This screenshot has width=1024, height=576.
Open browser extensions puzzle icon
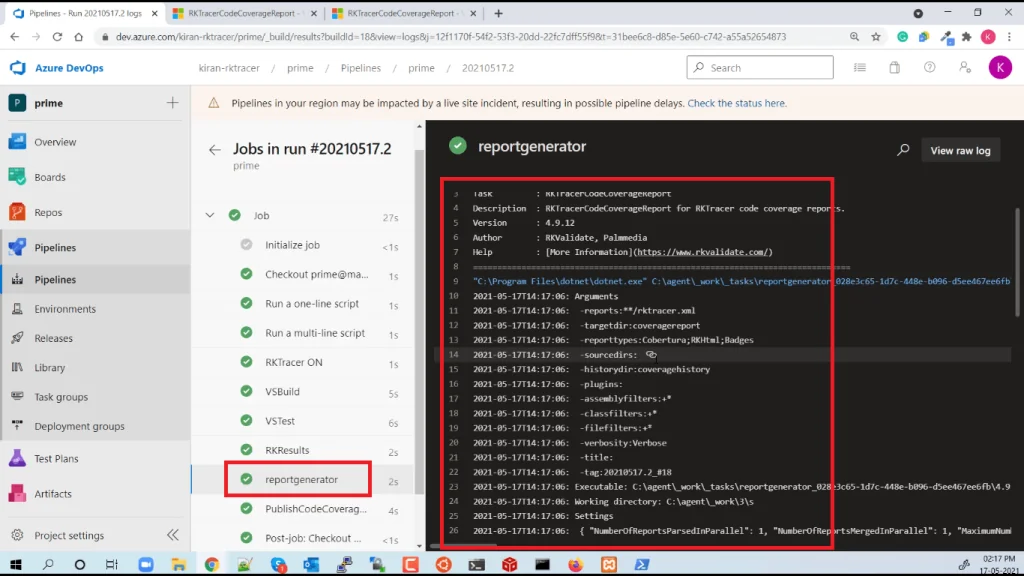967,37
